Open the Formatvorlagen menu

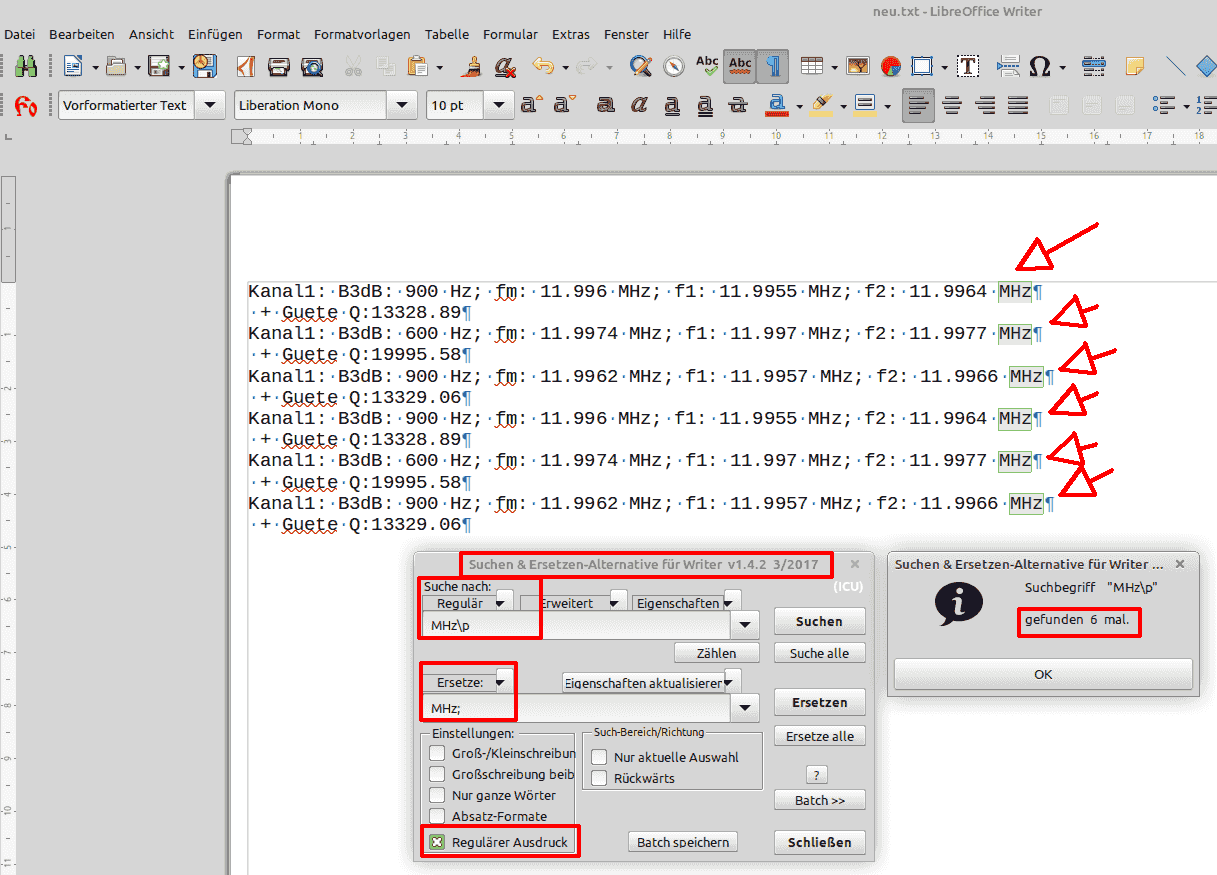coord(362,34)
